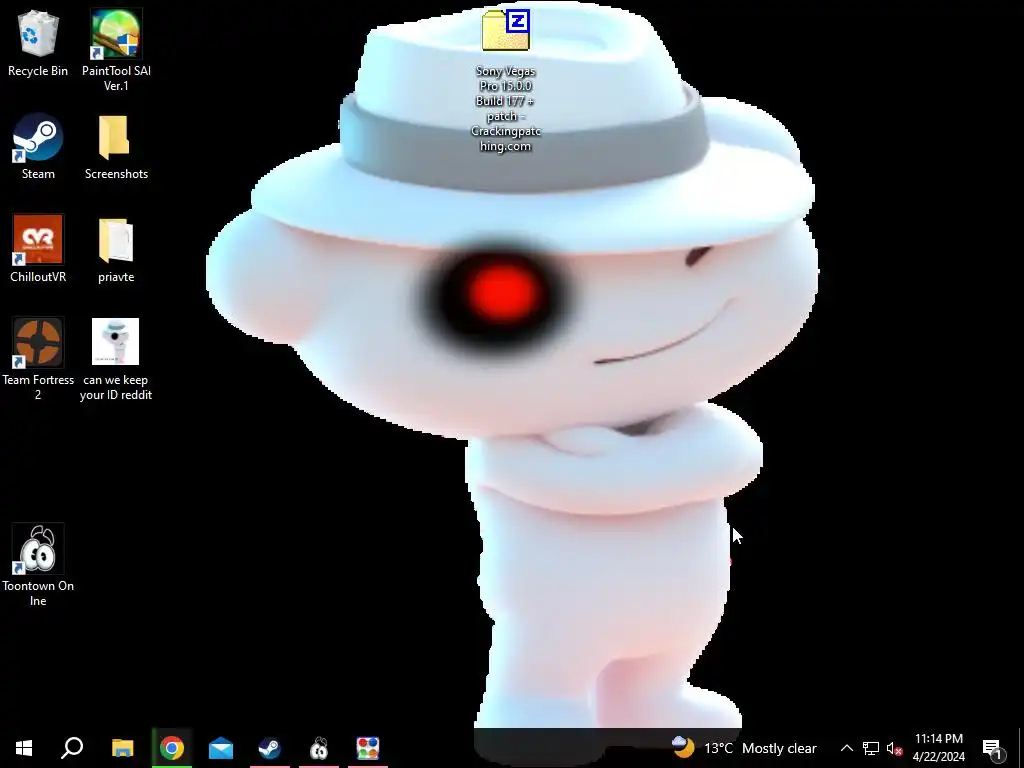Screen dimensions: 1024x768
Task: Expand hidden system tray icons chevron
Action: 846,748
